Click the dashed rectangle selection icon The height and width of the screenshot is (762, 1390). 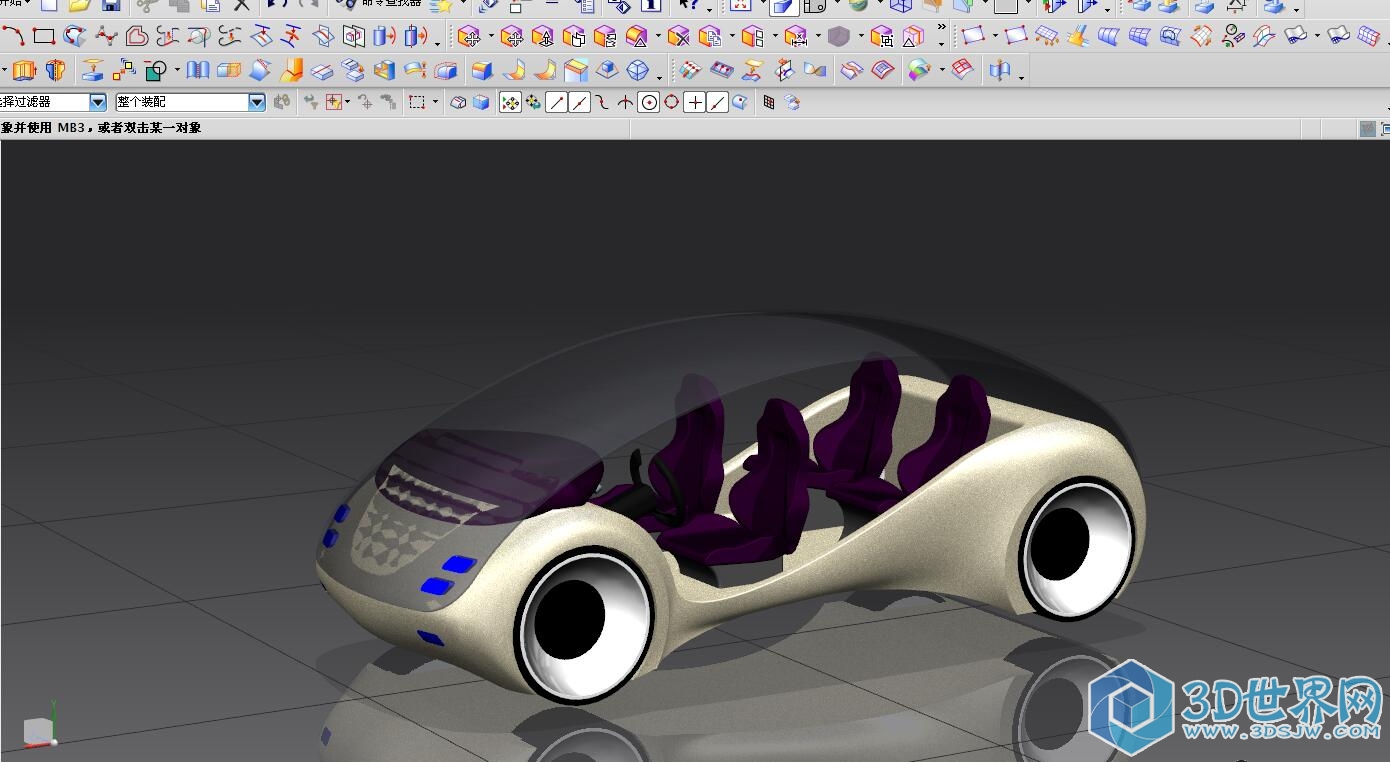click(417, 102)
